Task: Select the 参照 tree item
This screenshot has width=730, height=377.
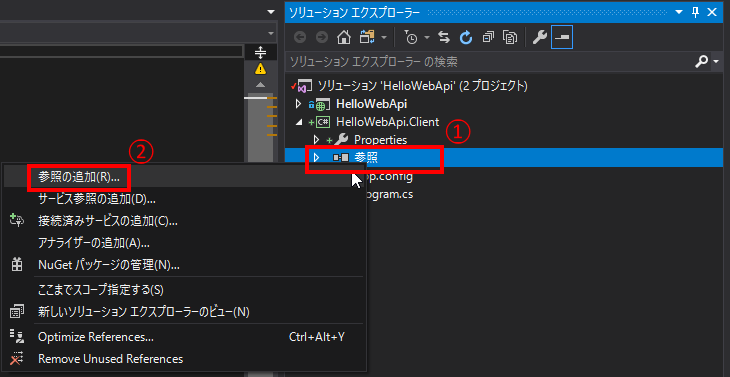Action: tap(366, 158)
